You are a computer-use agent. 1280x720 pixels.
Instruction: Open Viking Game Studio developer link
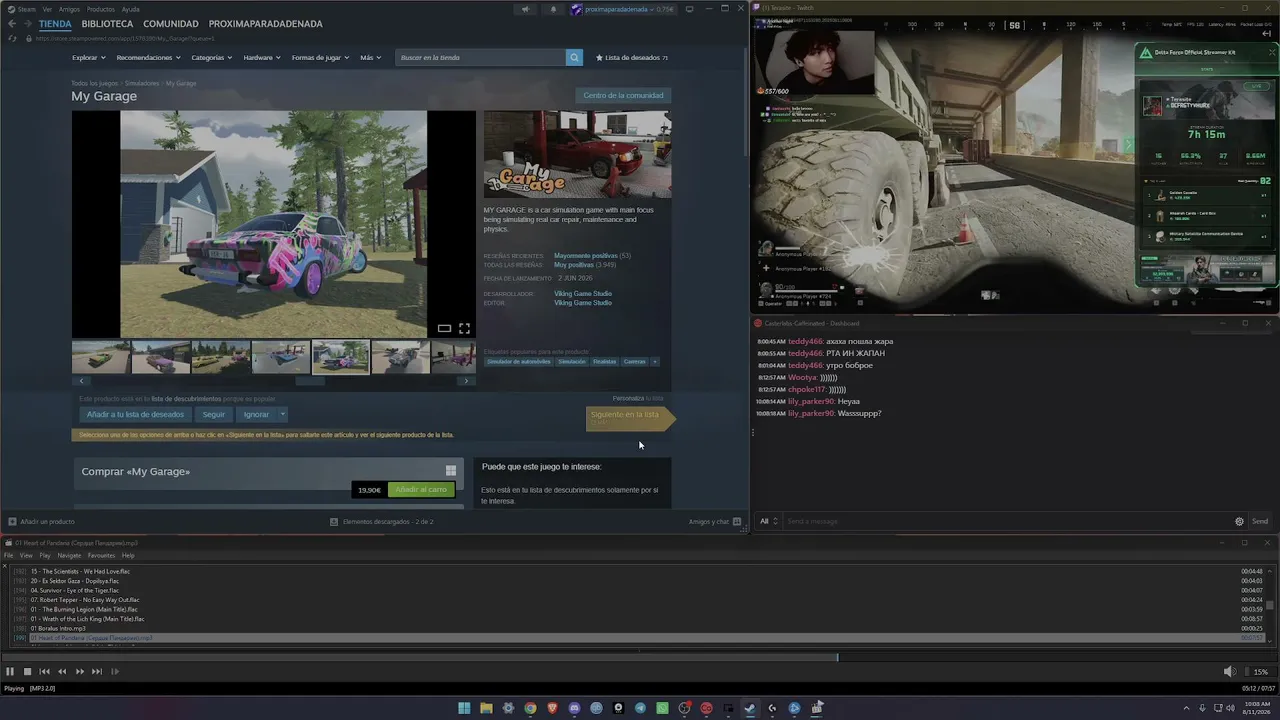click(583, 294)
